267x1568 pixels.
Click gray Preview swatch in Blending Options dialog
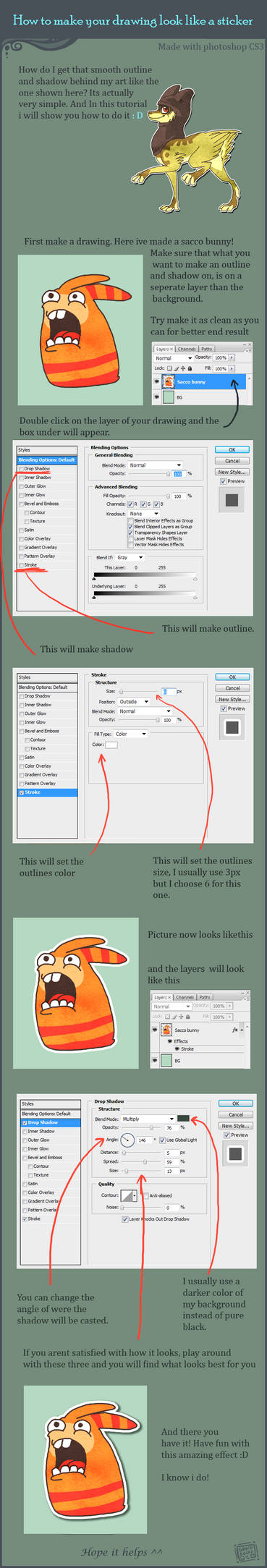tap(232, 500)
